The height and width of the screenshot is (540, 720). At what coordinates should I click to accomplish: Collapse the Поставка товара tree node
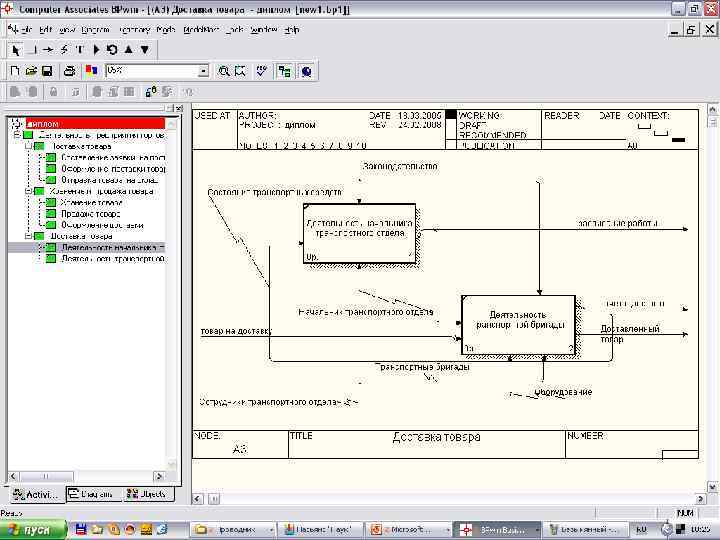[30, 146]
